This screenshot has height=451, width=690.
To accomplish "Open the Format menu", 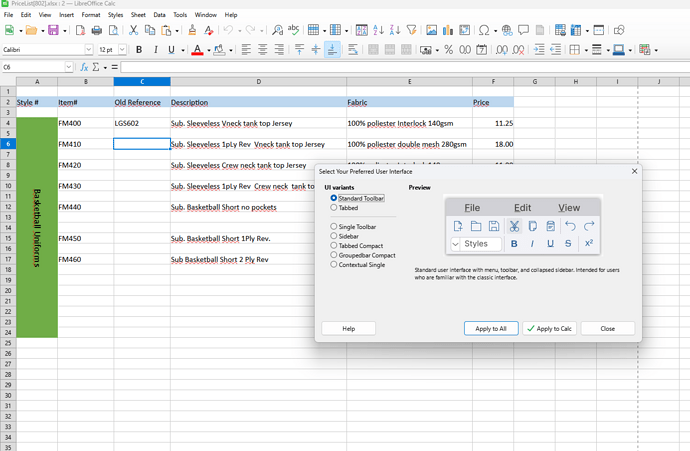I will tap(90, 15).
